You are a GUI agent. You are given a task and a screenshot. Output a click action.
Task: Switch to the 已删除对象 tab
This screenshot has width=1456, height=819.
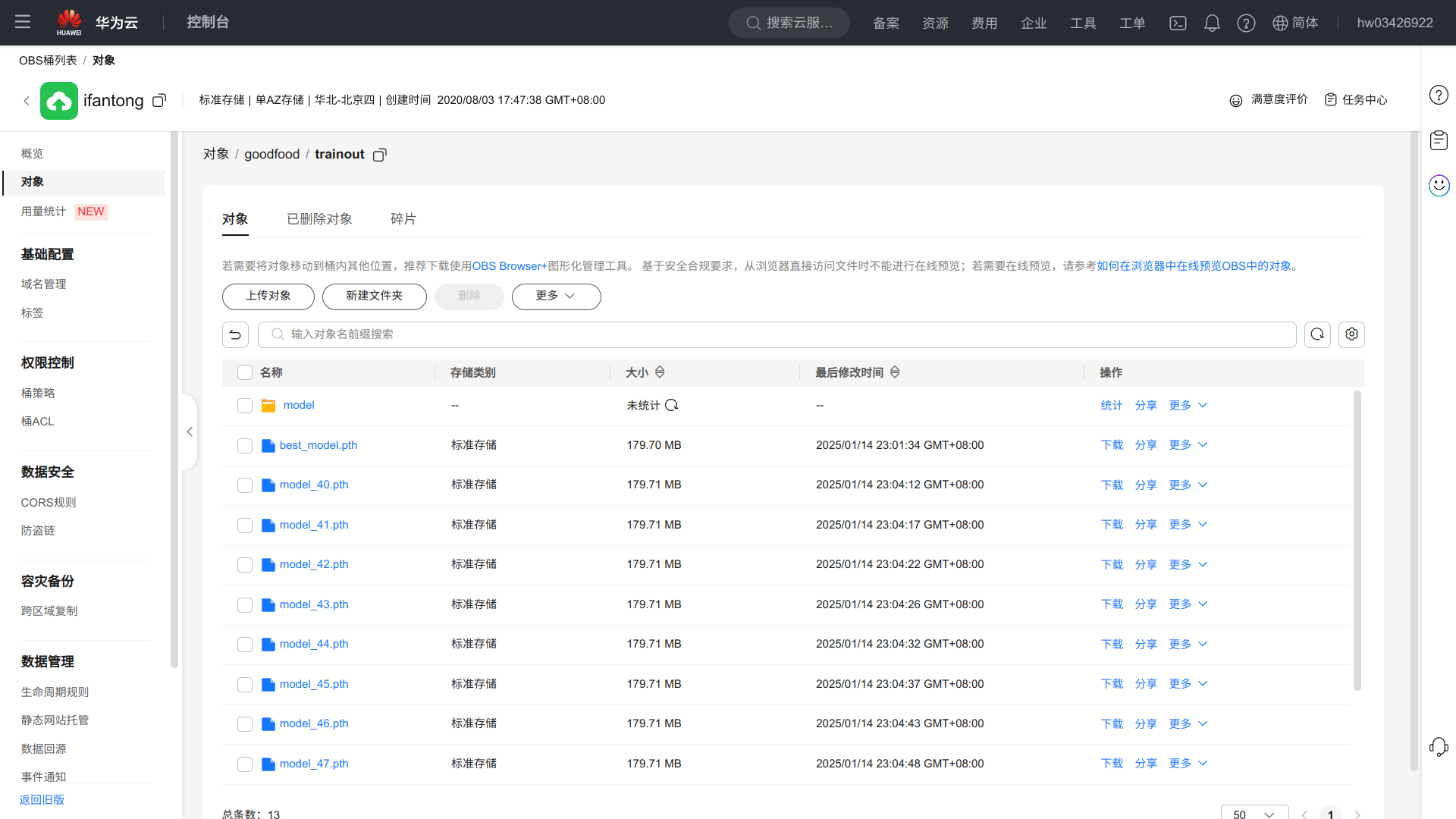319,219
